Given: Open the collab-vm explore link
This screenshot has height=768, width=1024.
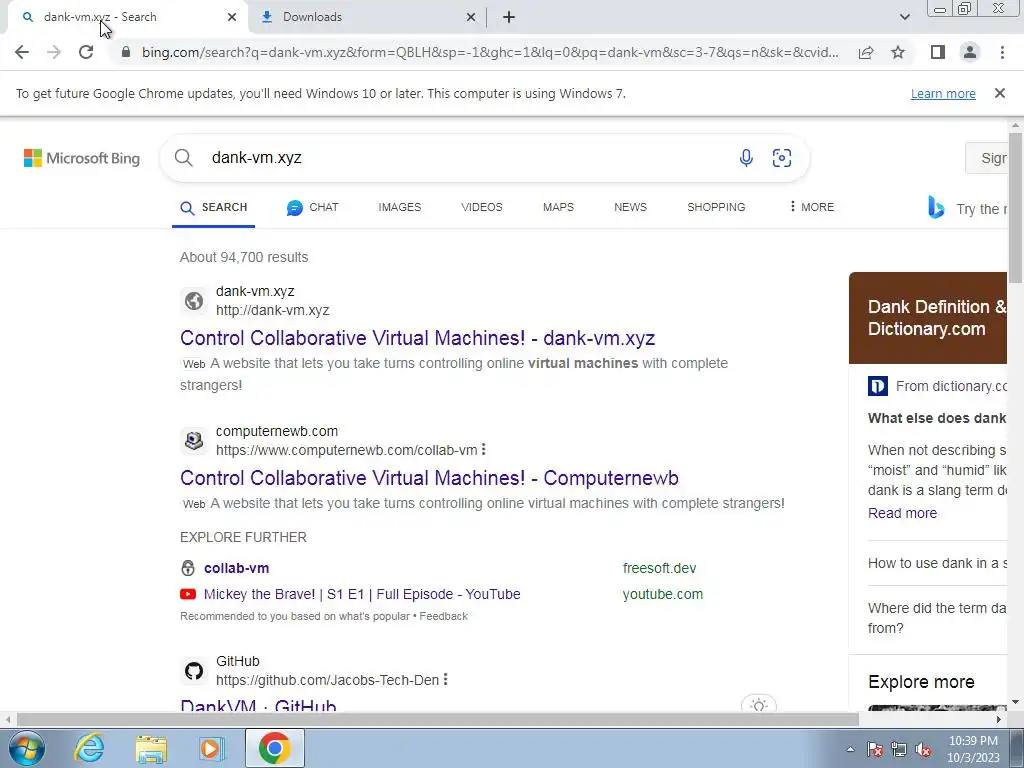Looking at the screenshot, I should [x=236, y=568].
